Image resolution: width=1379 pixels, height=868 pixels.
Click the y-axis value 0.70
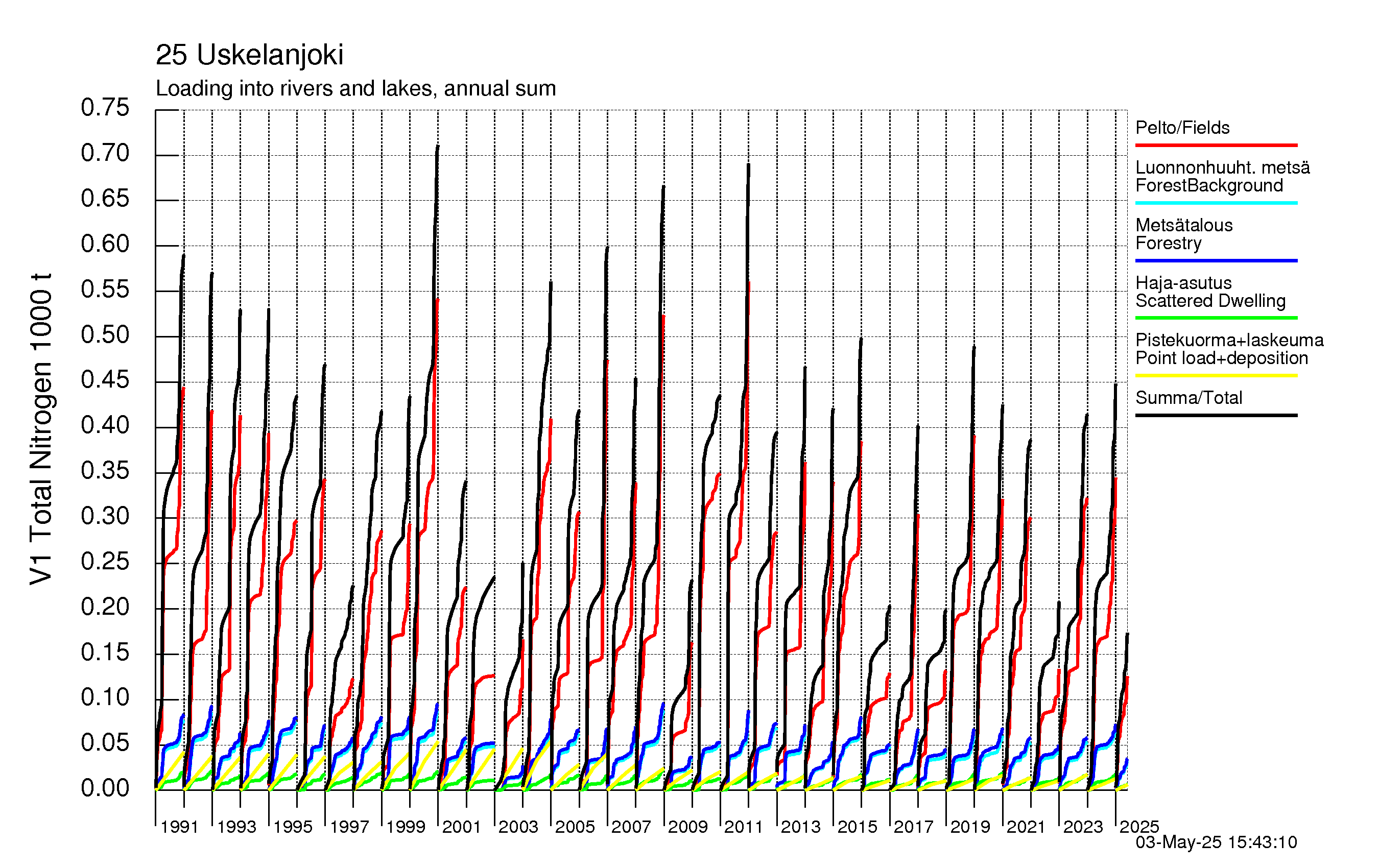pos(105,153)
